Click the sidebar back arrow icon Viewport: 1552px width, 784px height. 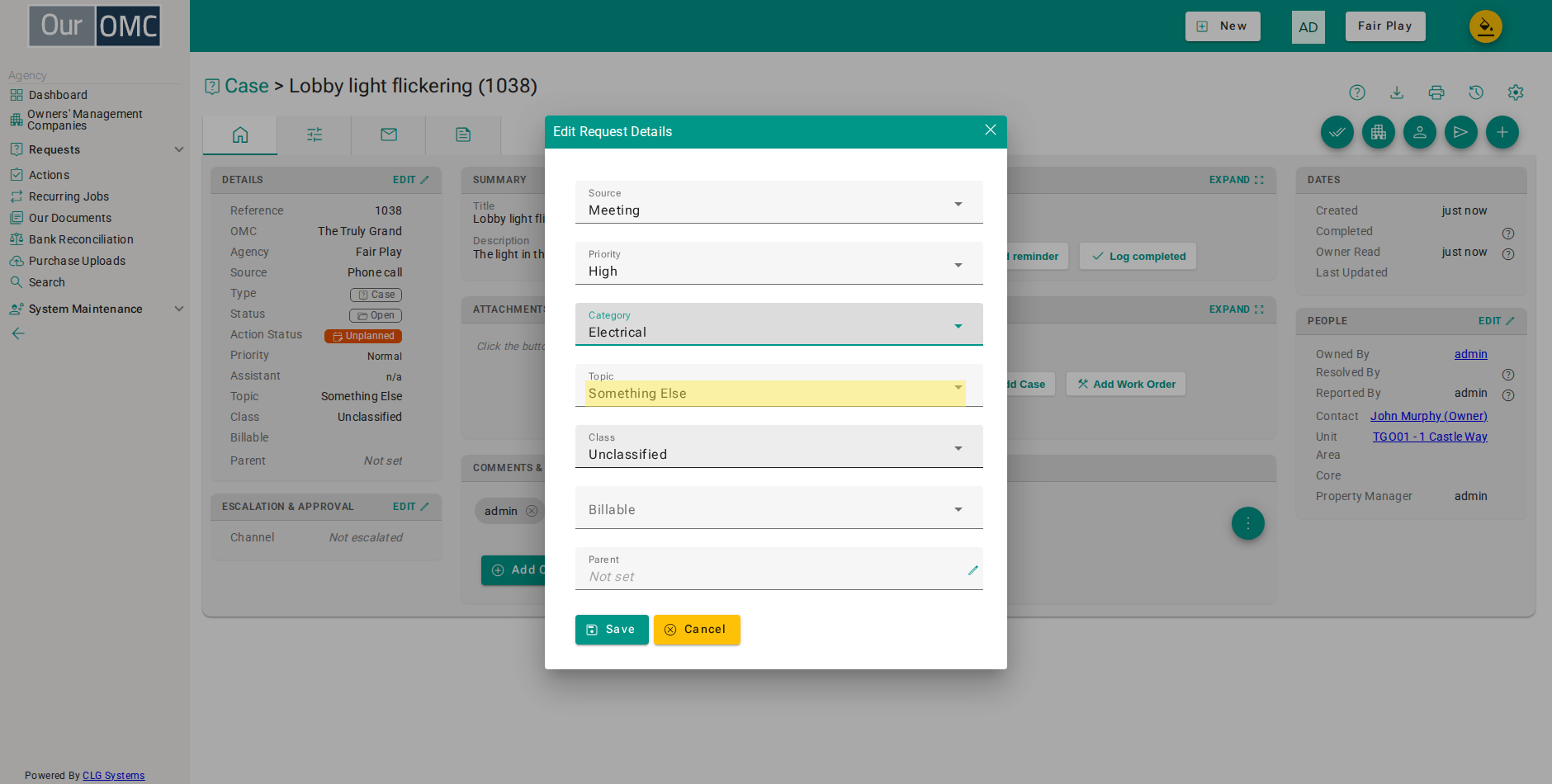18,333
